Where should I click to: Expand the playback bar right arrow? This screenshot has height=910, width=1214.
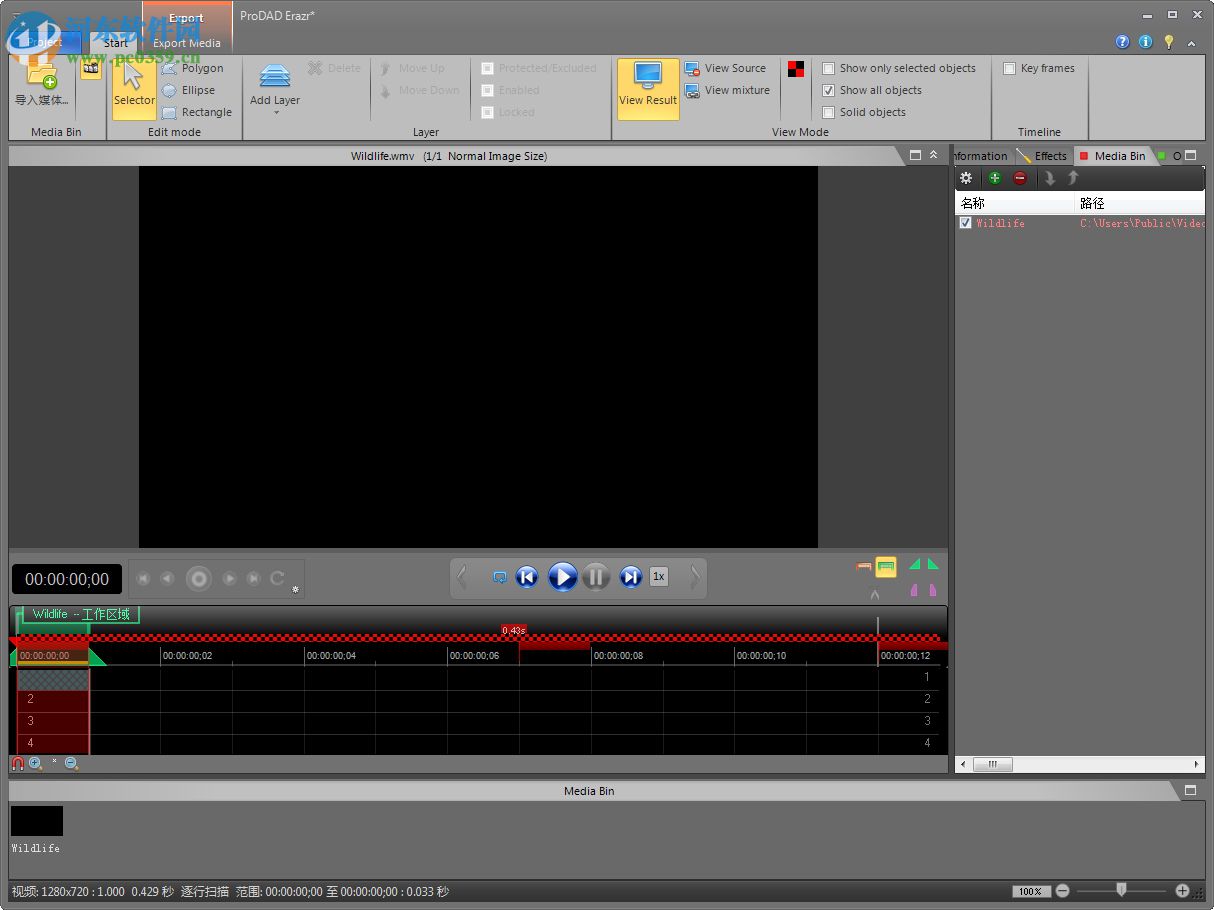point(694,577)
